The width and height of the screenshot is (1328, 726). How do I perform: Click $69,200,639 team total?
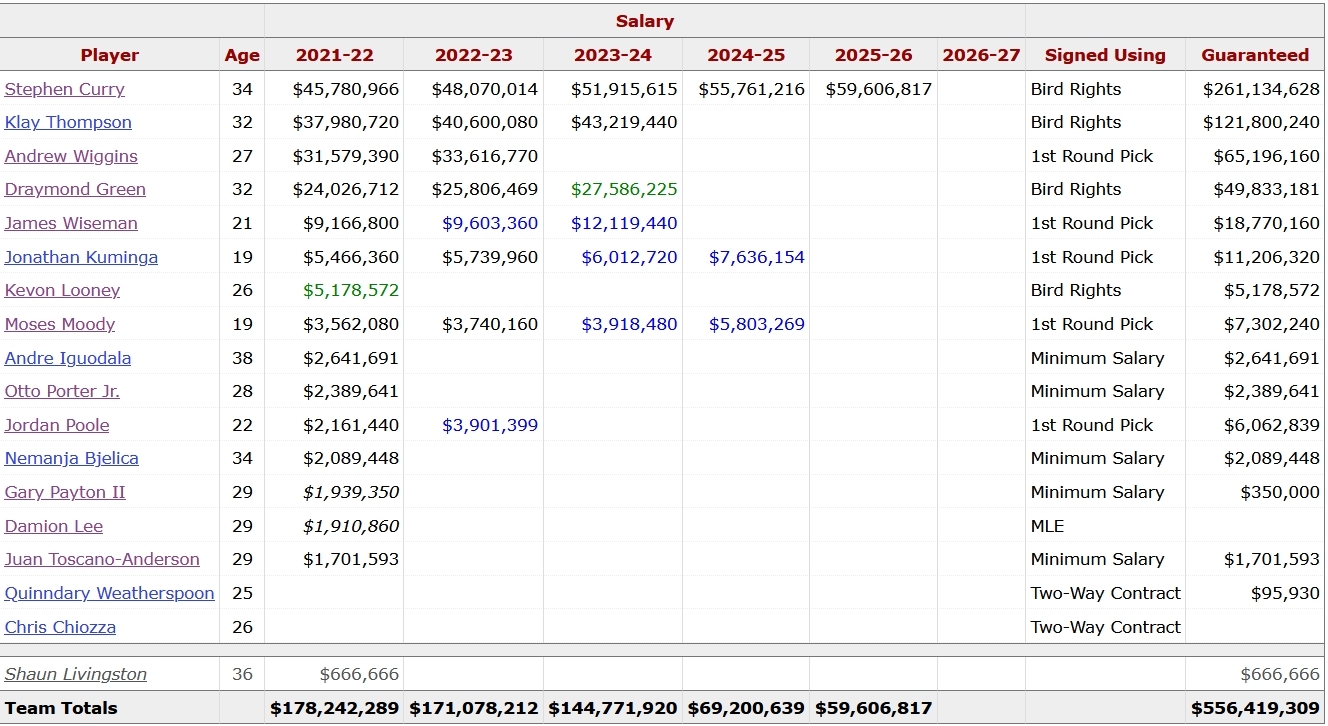tap(746, 708)
